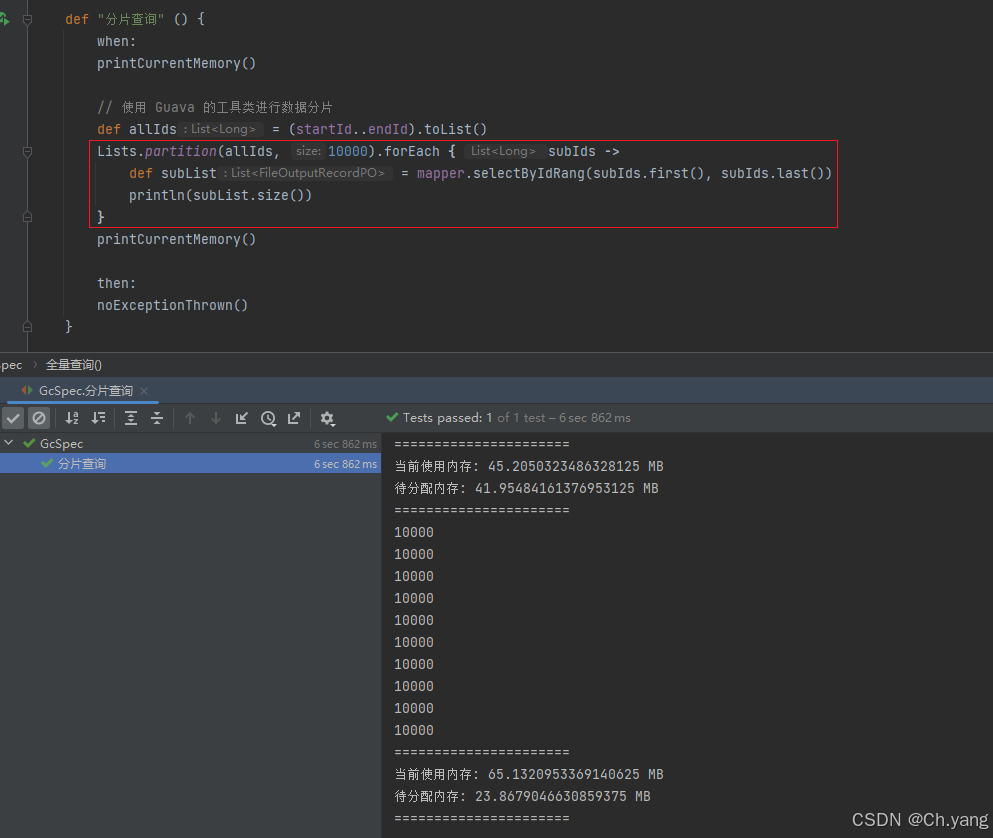Open test history clock icon
This screenshot has height=838, width=993.
coord(268,418)
